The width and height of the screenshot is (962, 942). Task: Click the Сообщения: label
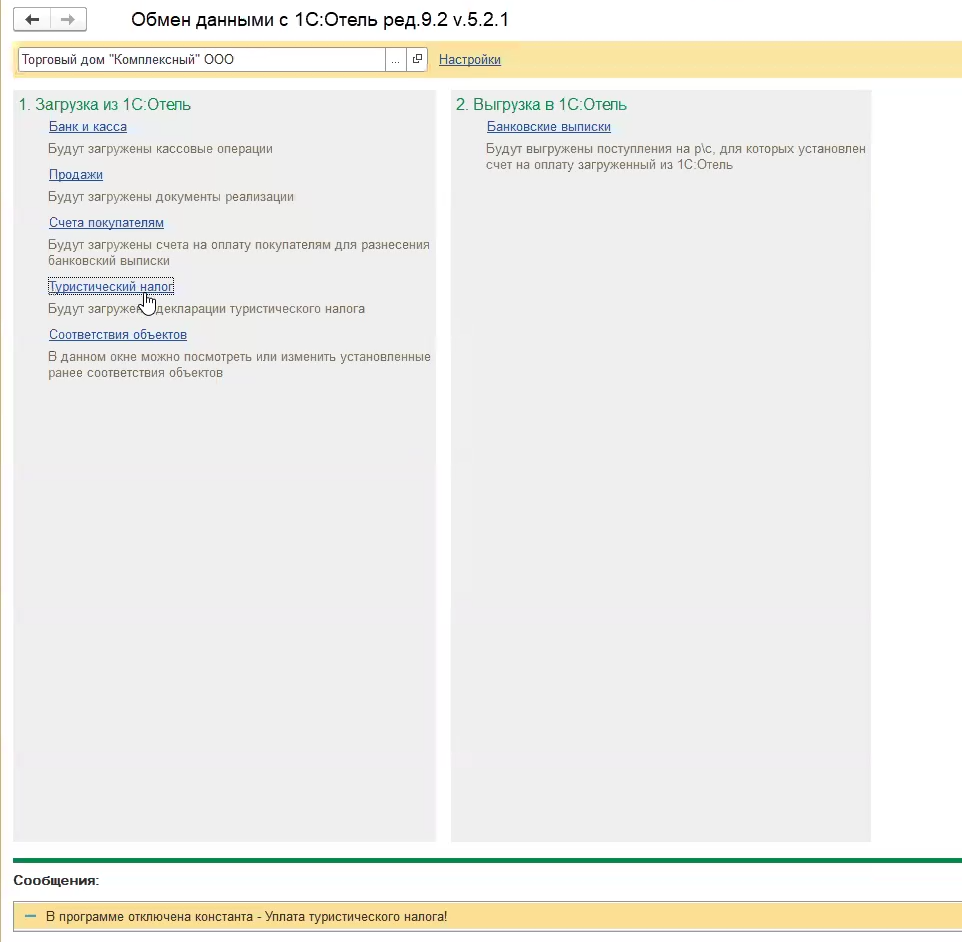(56, 880)
